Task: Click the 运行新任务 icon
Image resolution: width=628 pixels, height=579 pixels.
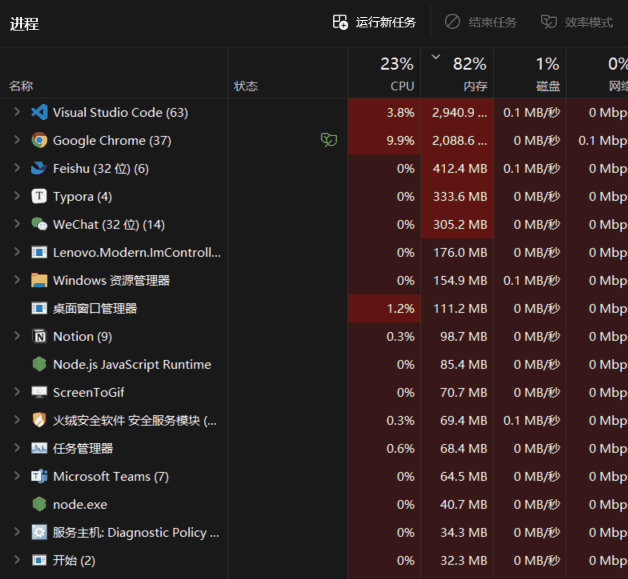Action: 340,22
